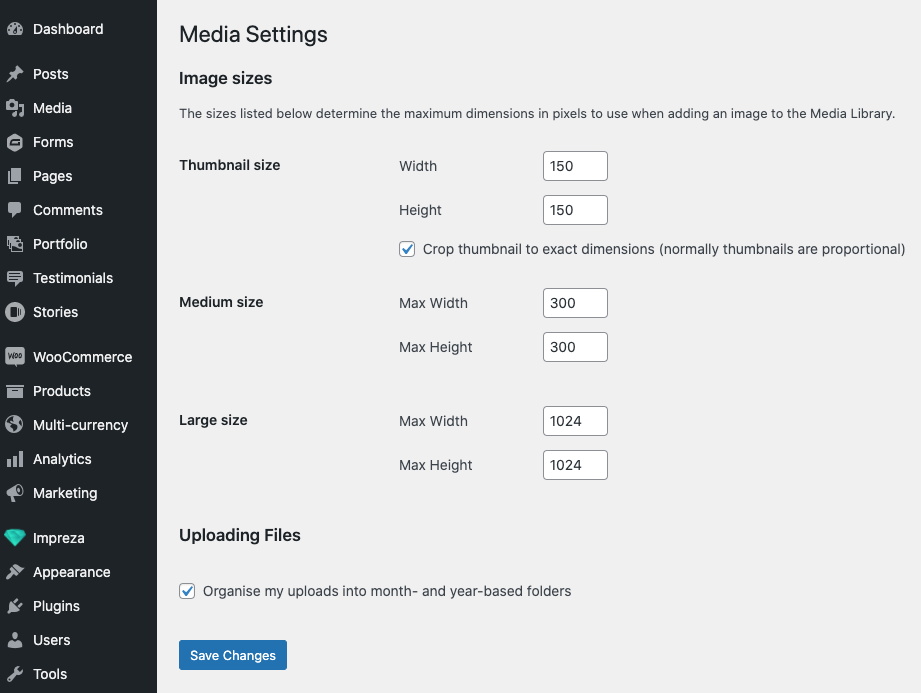This screenshot has height=693, width=921.
Task: Click the Plugins plug icon
Action: (15, 606)
